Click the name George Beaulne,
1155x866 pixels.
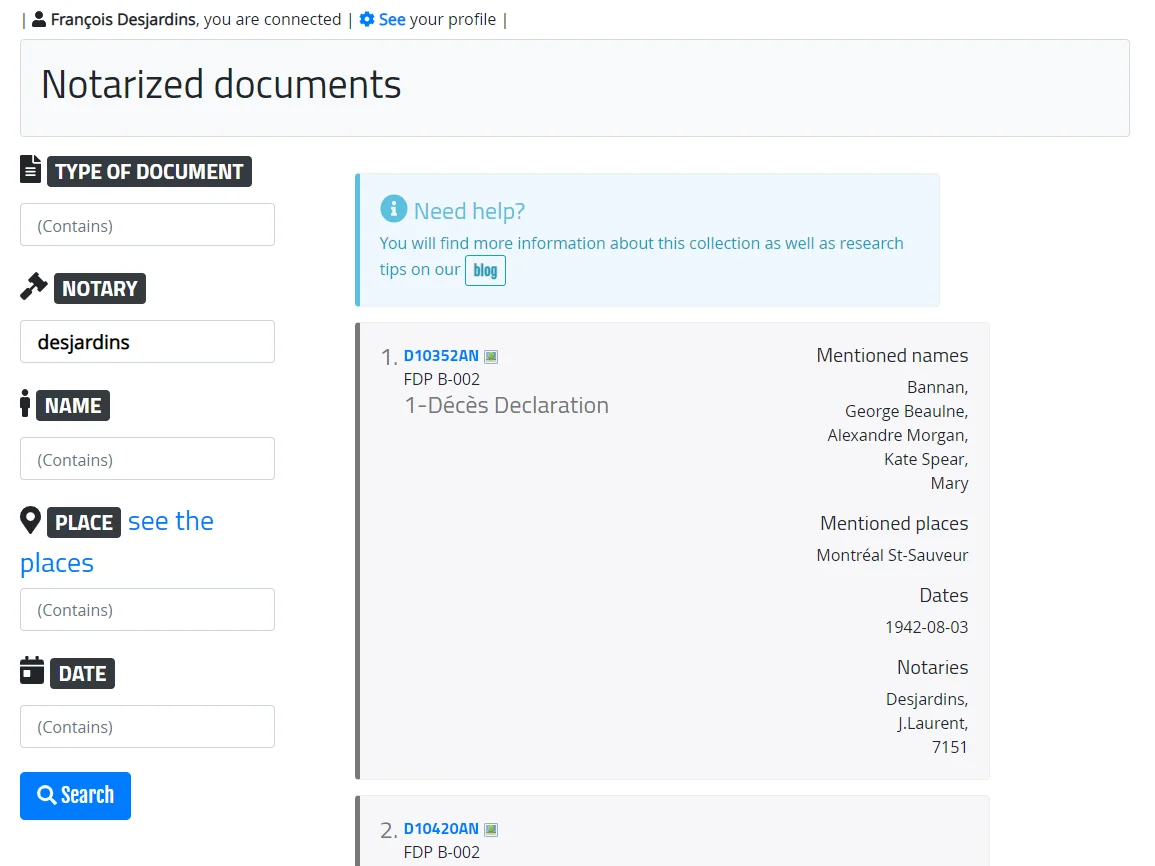906,411
